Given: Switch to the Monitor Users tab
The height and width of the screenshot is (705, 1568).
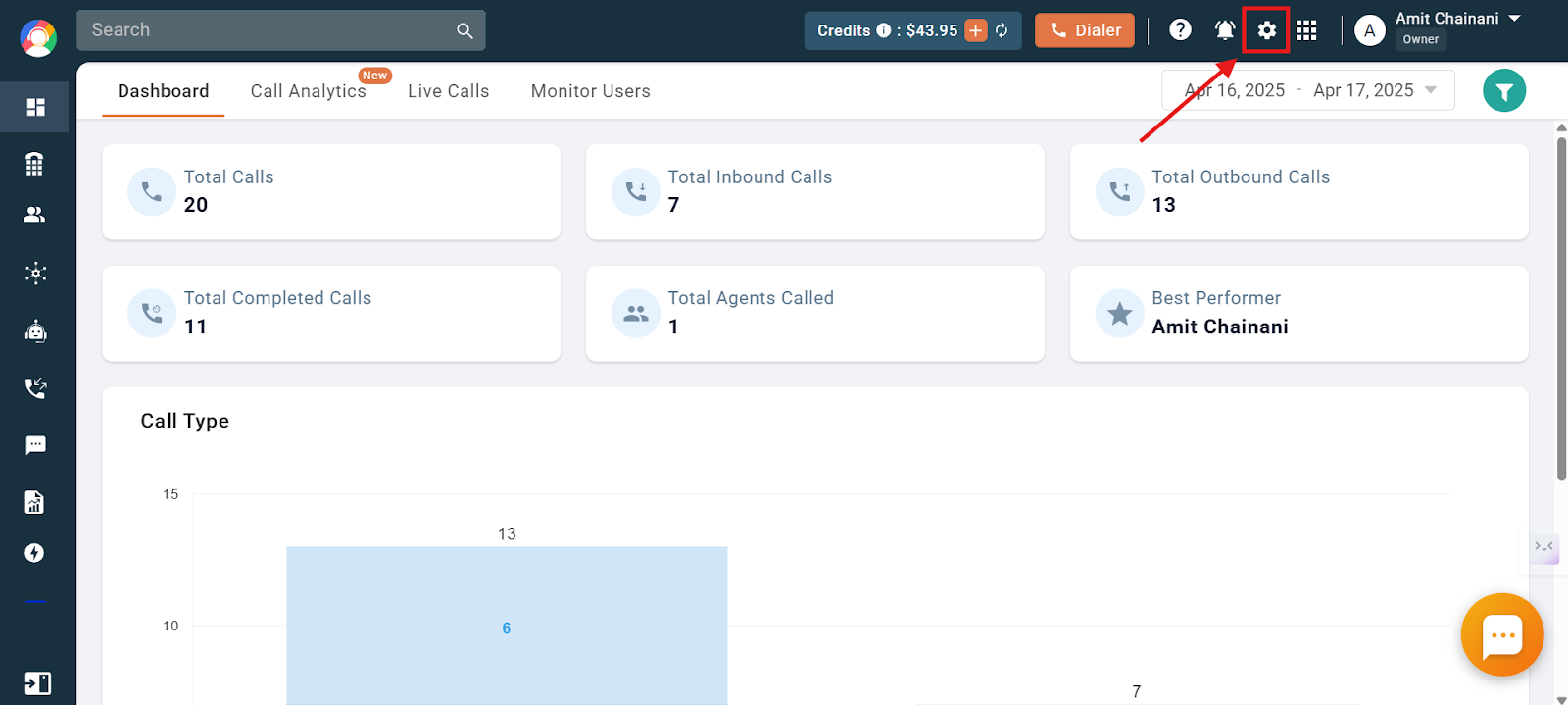Looking at the screenshot, I should click(591, 91).
